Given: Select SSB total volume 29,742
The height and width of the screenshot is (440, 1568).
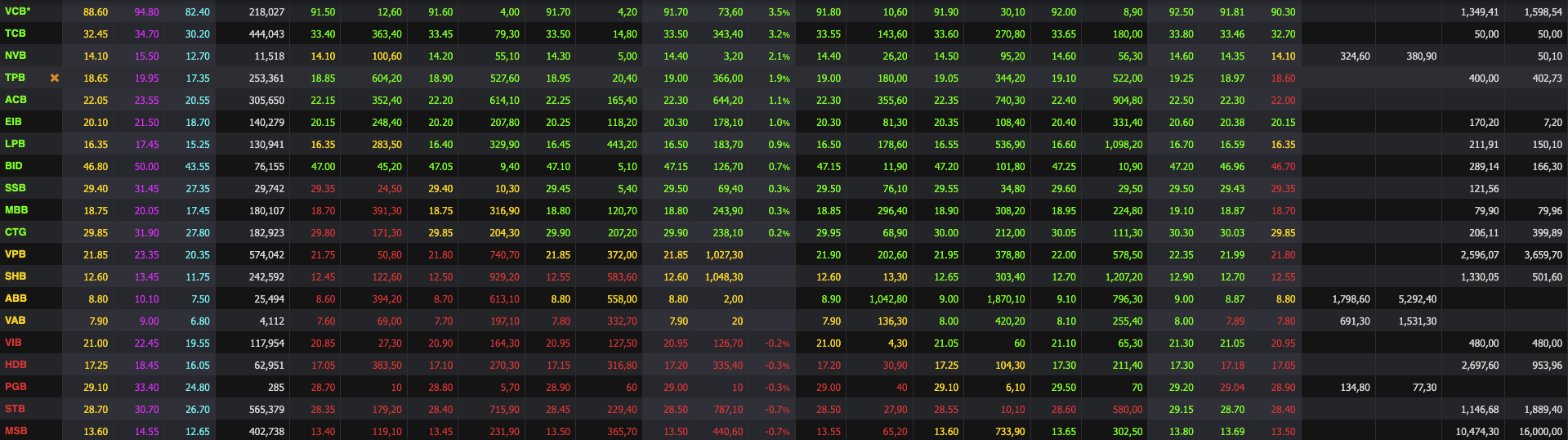Looking at the screenshot, I should [269, 189].
